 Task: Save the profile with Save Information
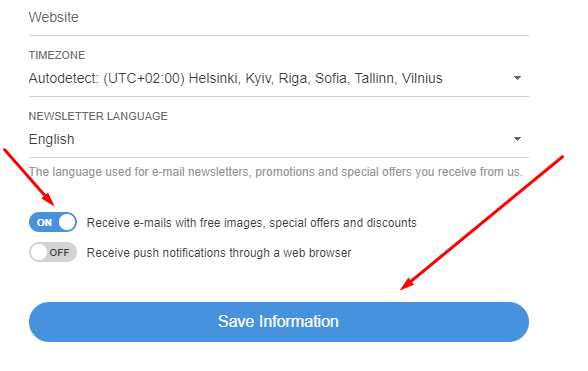coord(279,322)
